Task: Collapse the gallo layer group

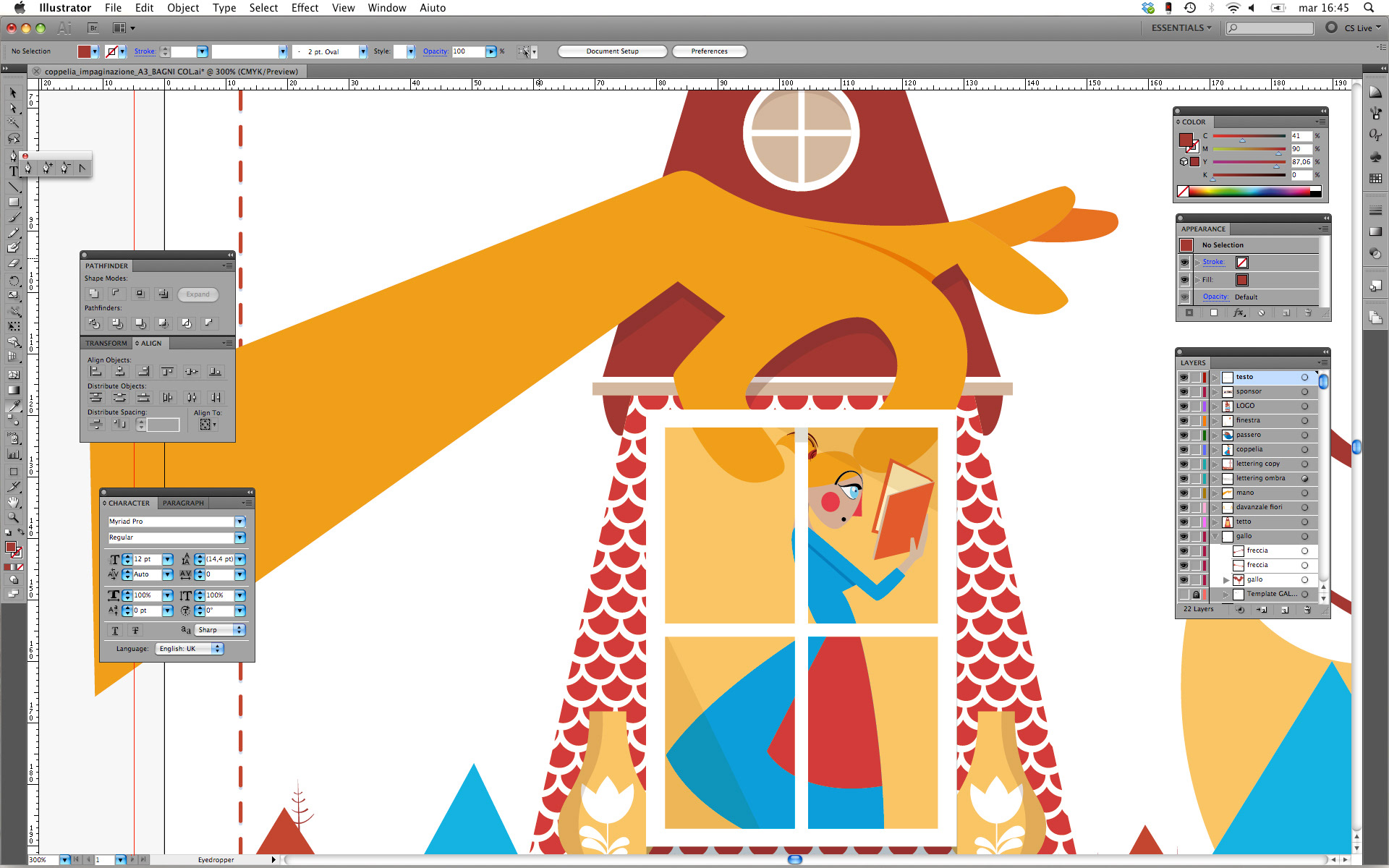Action: 1215,536
